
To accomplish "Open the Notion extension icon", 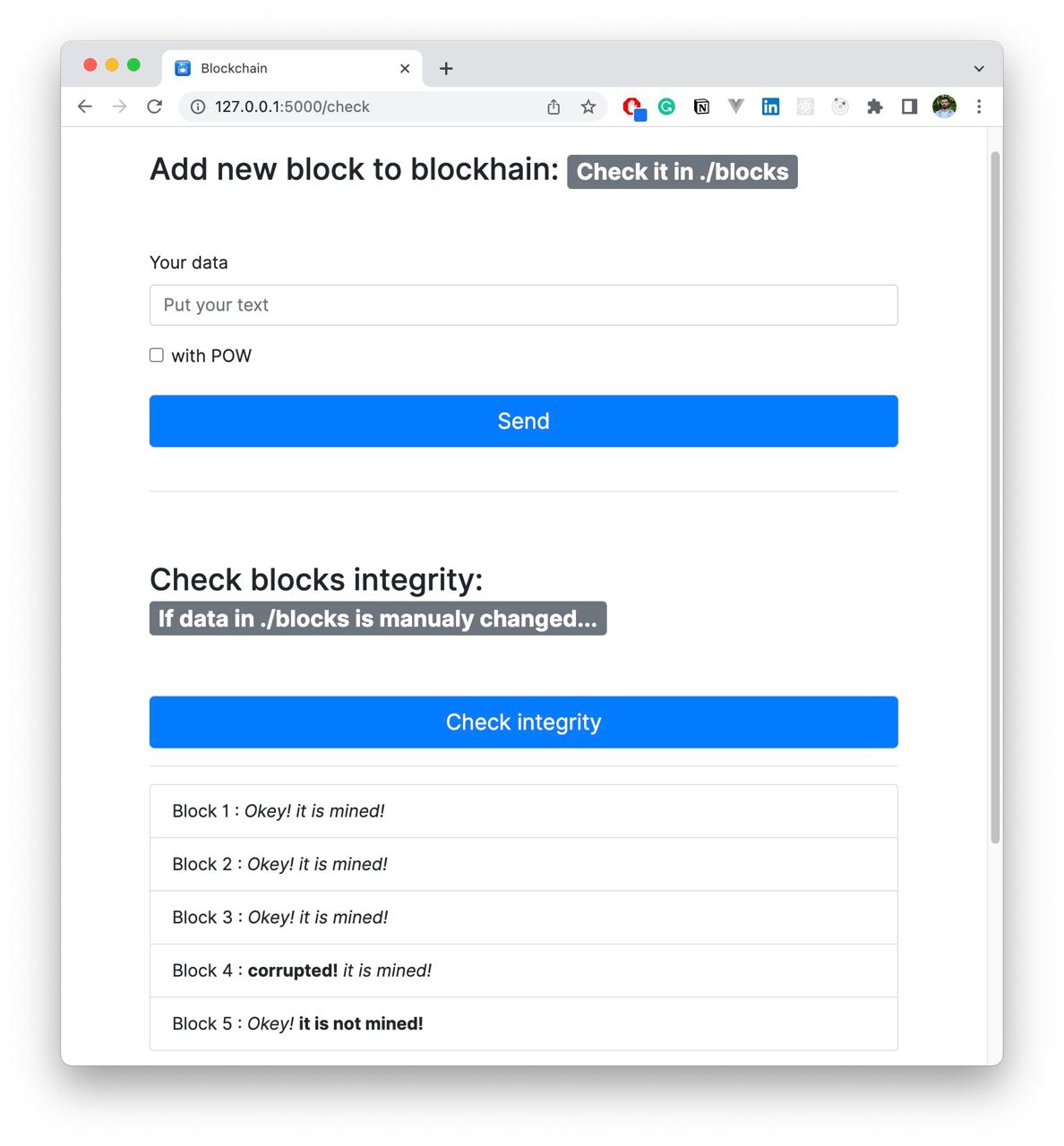I will 701,107.
